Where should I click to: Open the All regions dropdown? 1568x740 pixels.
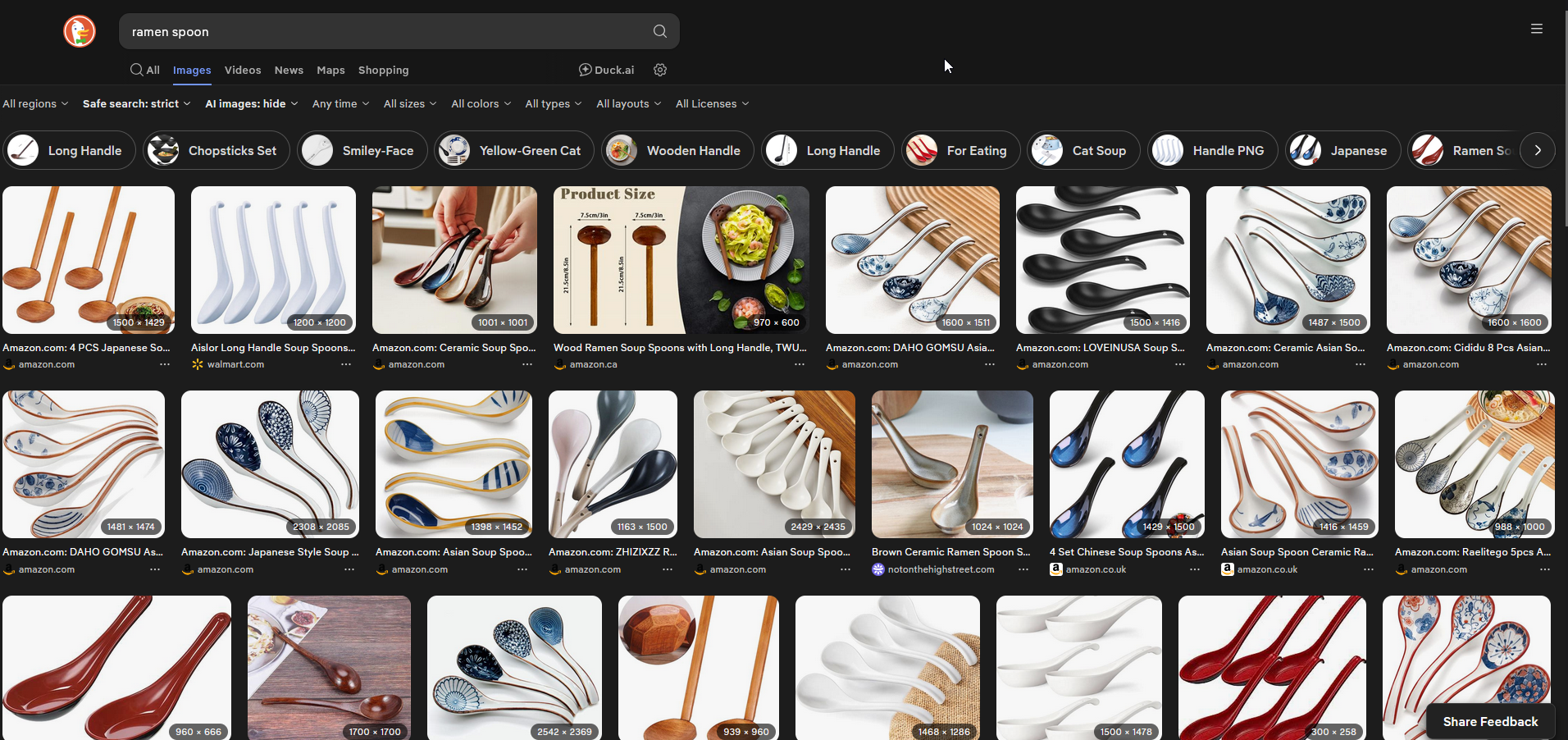pos(35,104)
